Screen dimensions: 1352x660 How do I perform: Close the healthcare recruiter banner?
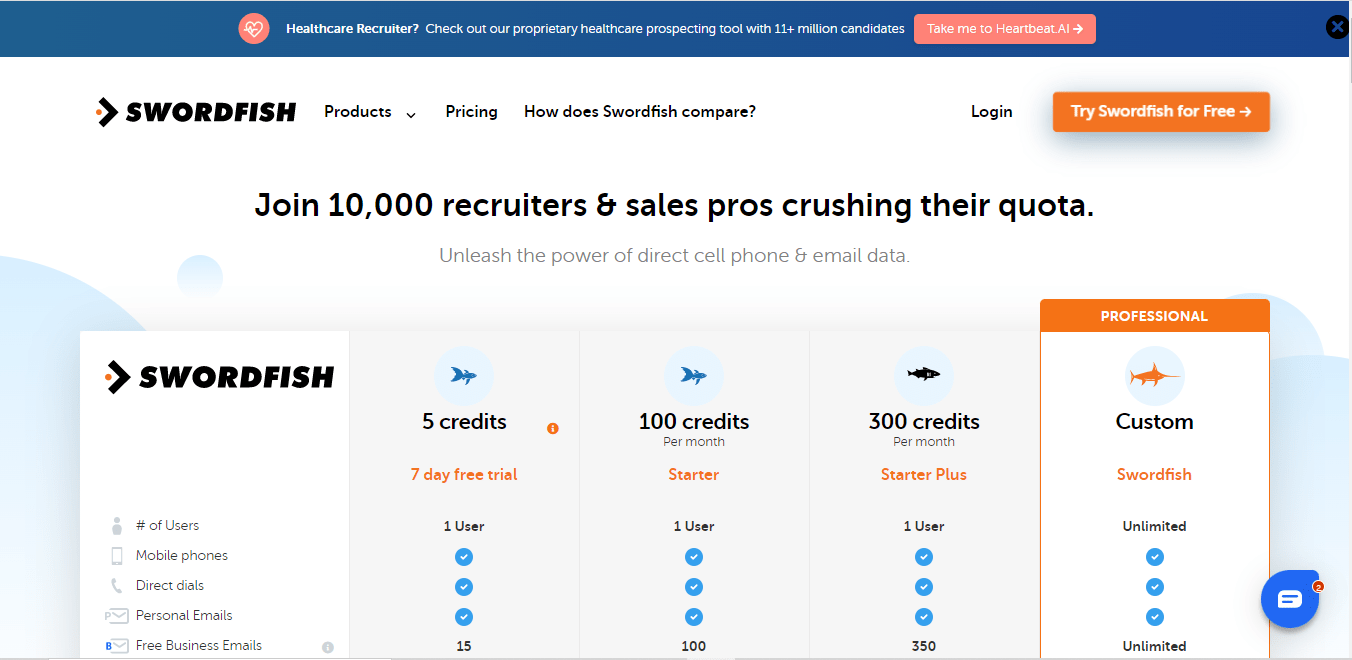pos(1337,28)
